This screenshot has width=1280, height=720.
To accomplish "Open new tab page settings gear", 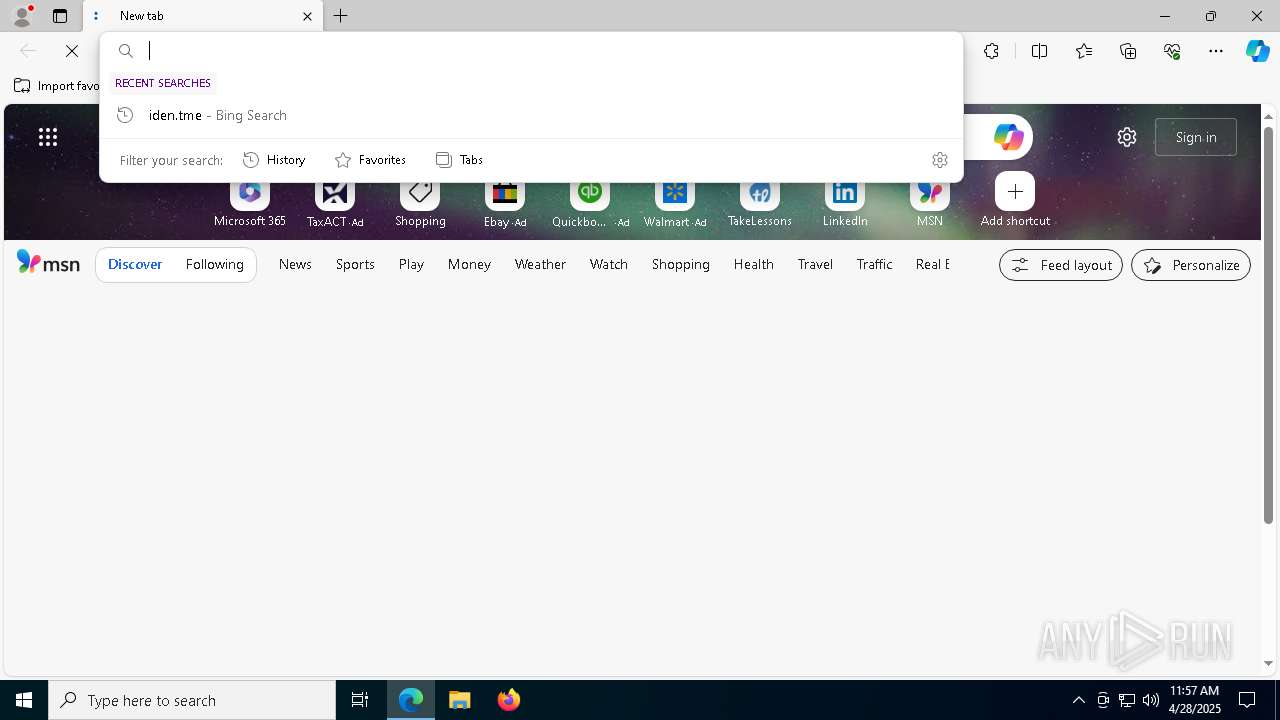I will [x=1127, y=137].
